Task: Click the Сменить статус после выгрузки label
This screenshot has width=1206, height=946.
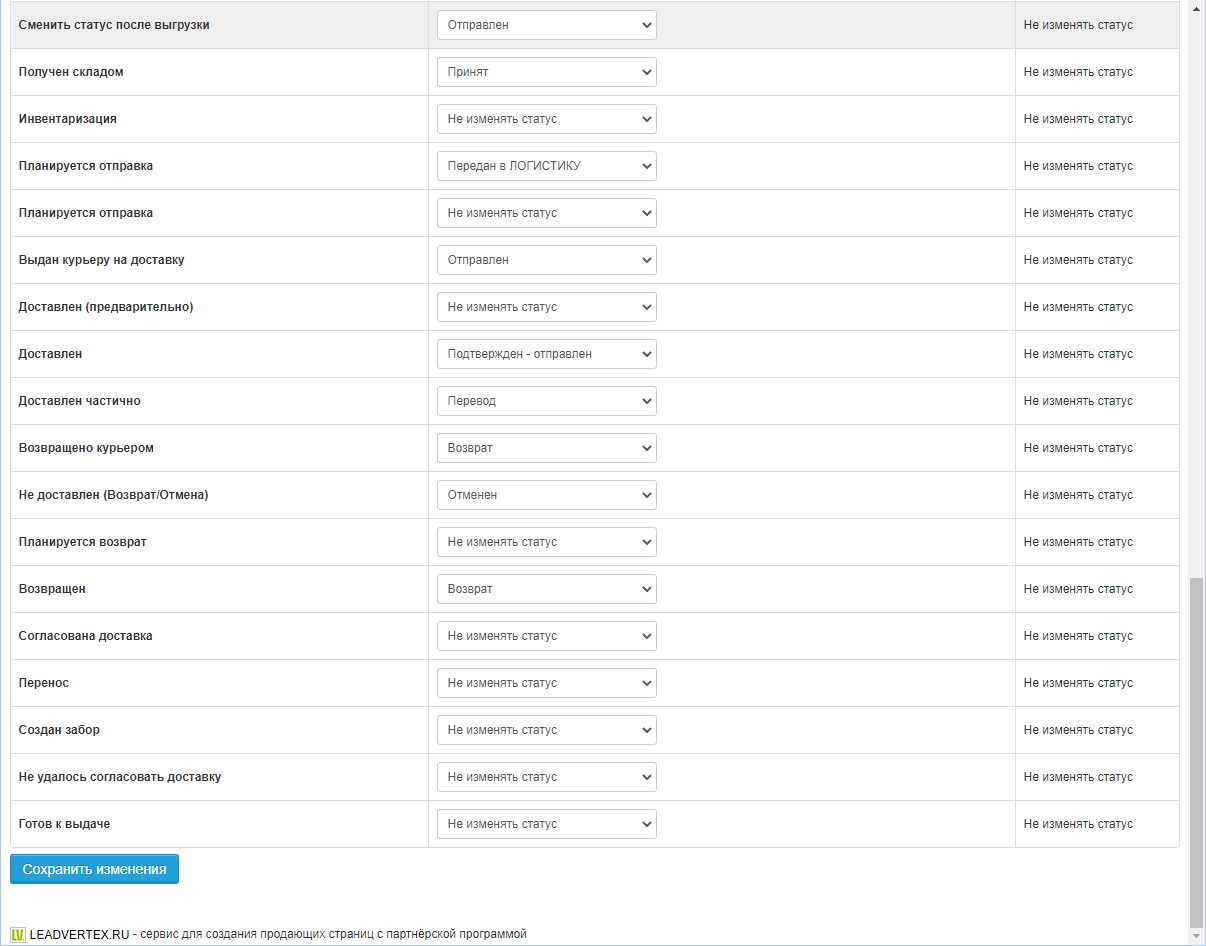Action: (115, 25)
